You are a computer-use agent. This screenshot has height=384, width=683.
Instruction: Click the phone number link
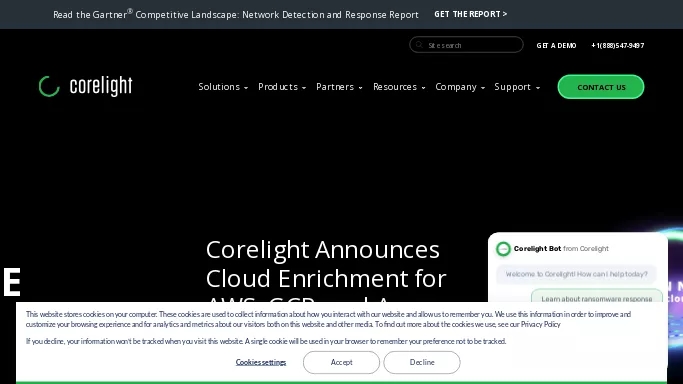[x=617, y=45]
